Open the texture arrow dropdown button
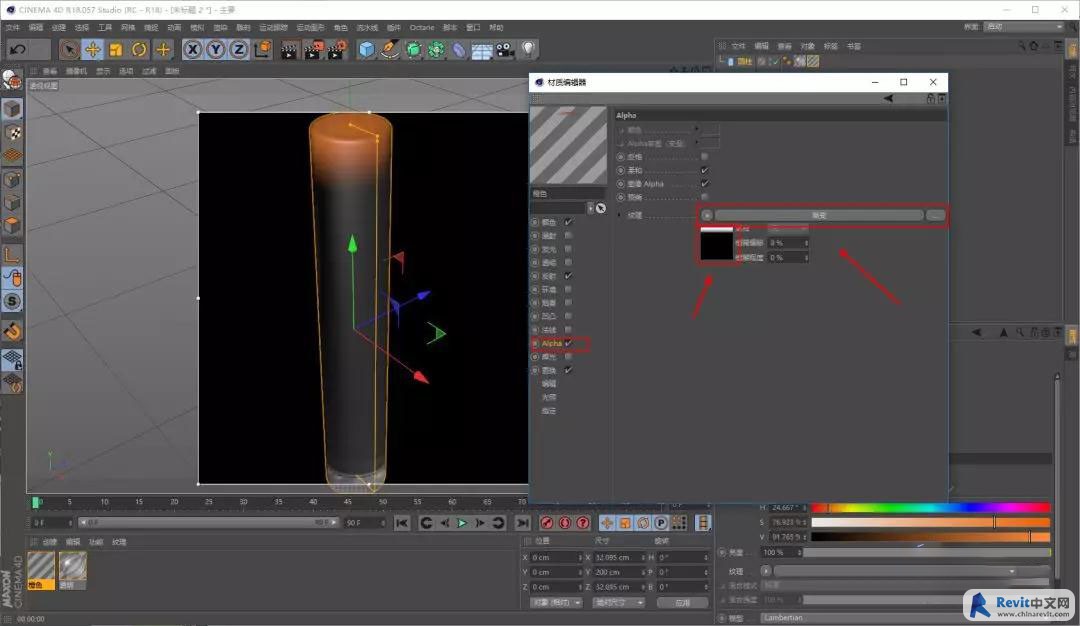 pos(707,216)
